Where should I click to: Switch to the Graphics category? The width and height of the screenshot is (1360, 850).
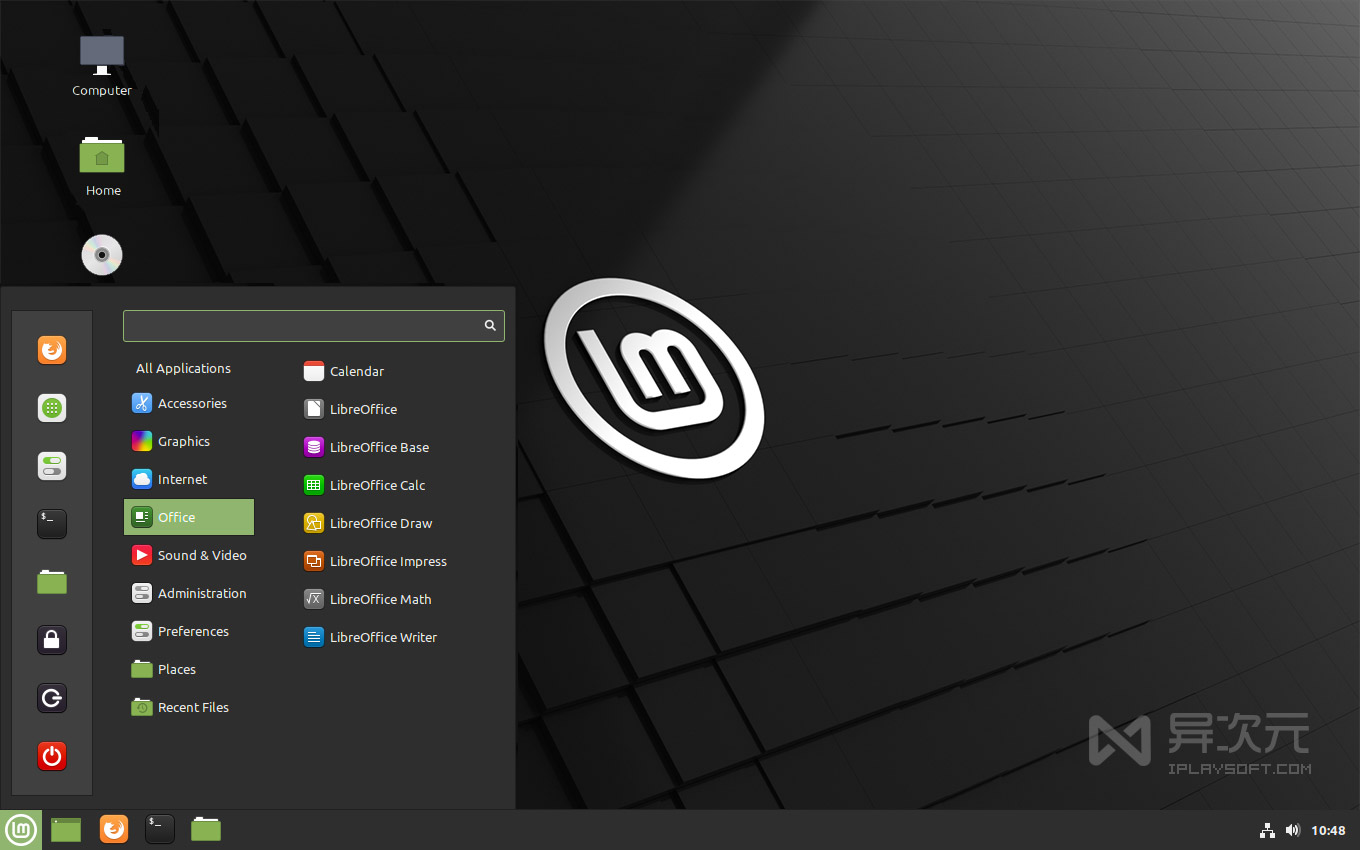[184, 441]
